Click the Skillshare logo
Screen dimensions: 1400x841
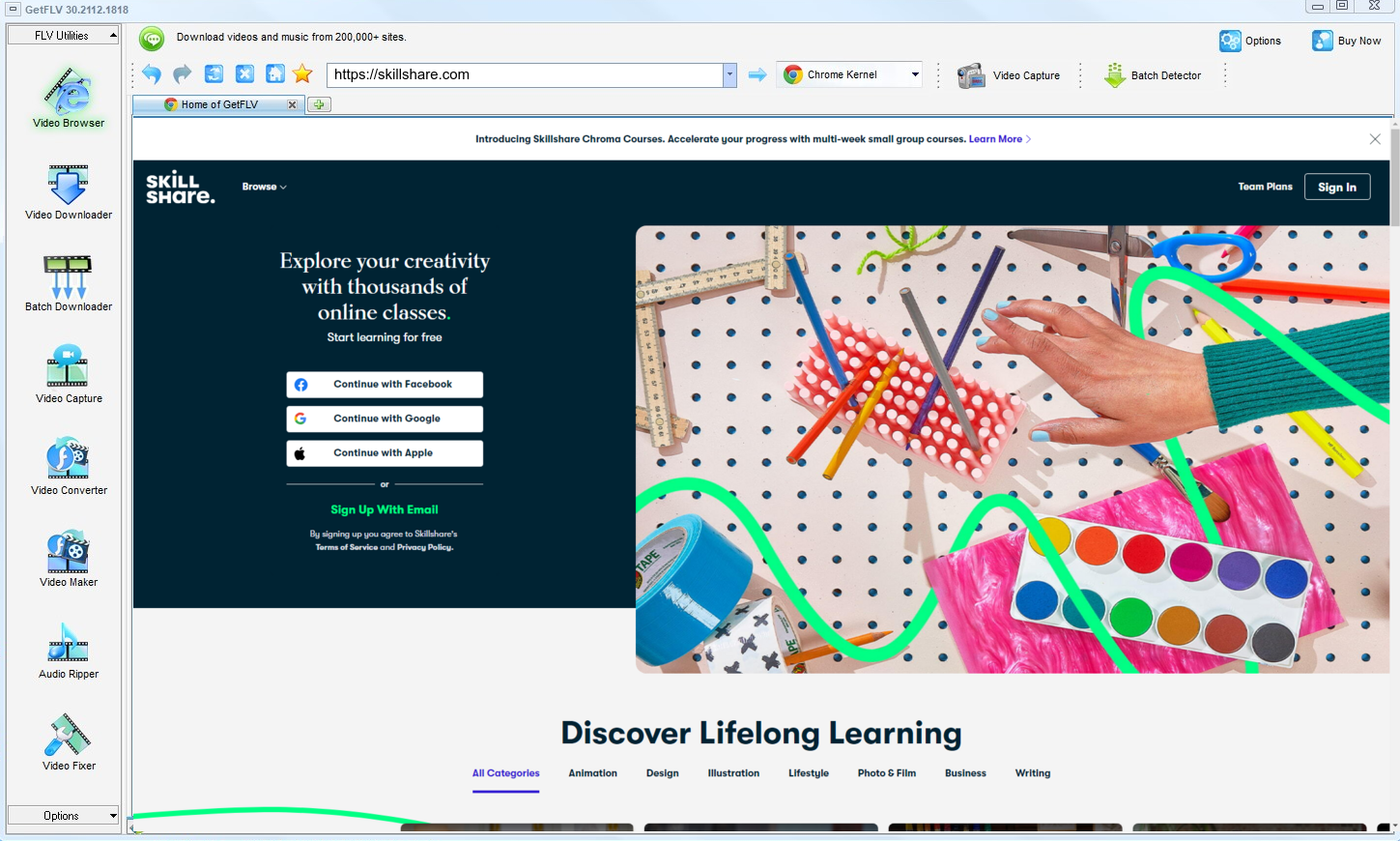tap(181, 188)
